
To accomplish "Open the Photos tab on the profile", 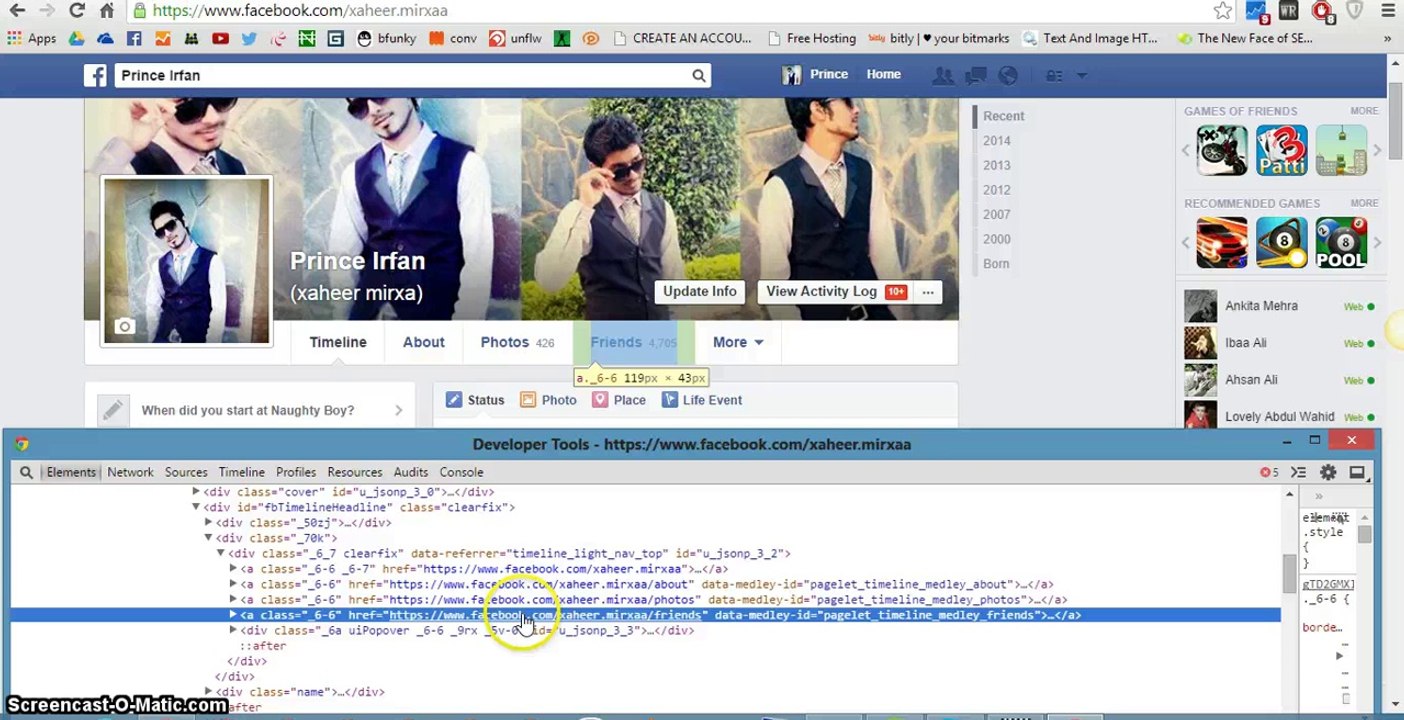I will [517, 342].
